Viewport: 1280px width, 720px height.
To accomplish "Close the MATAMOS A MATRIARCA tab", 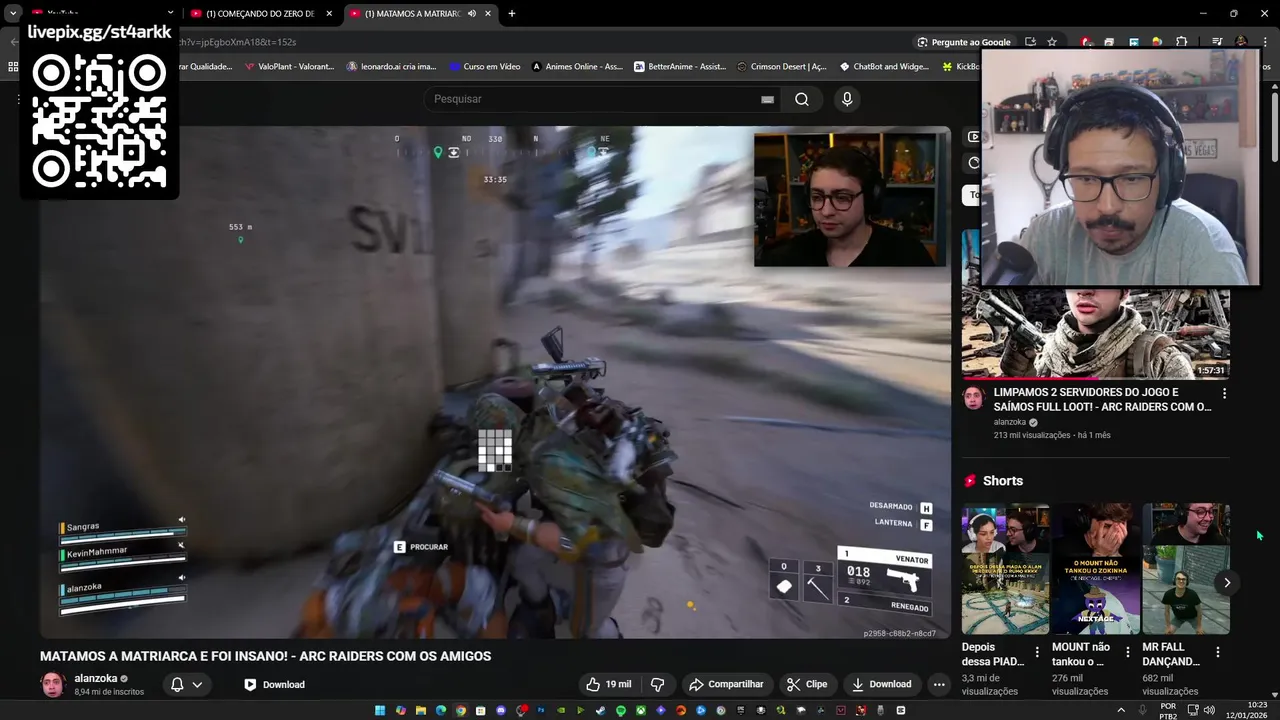I will pos(488,14).
